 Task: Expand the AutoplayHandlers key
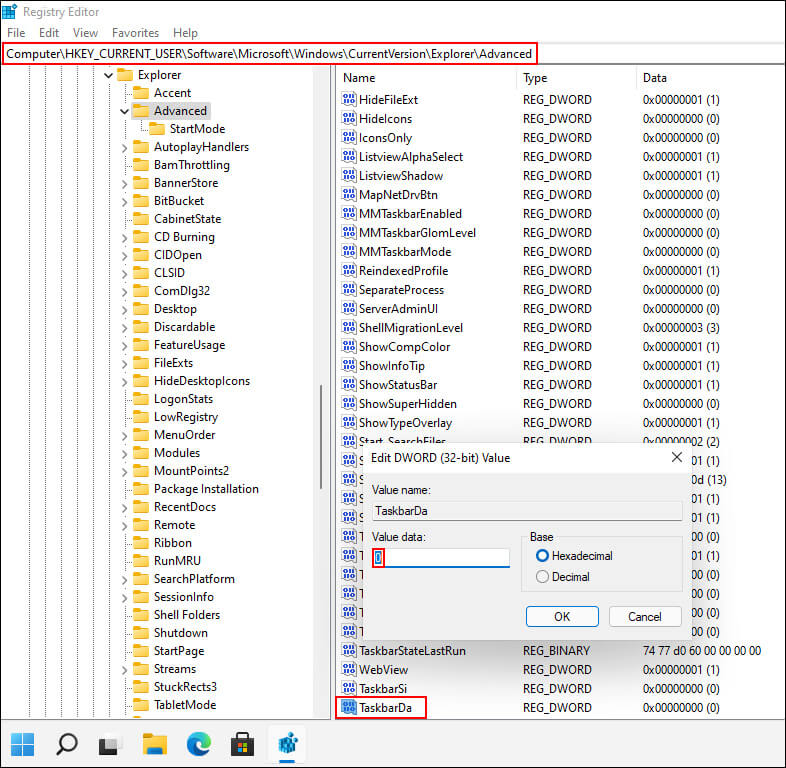pos(124,147)
